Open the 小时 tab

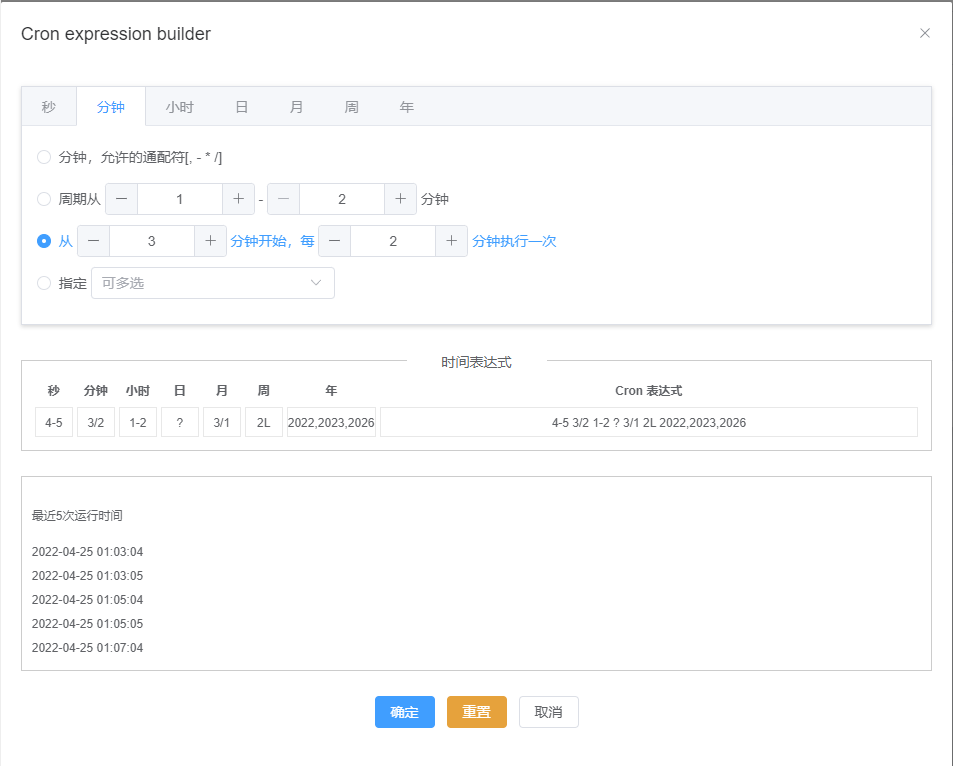[179, 107]
